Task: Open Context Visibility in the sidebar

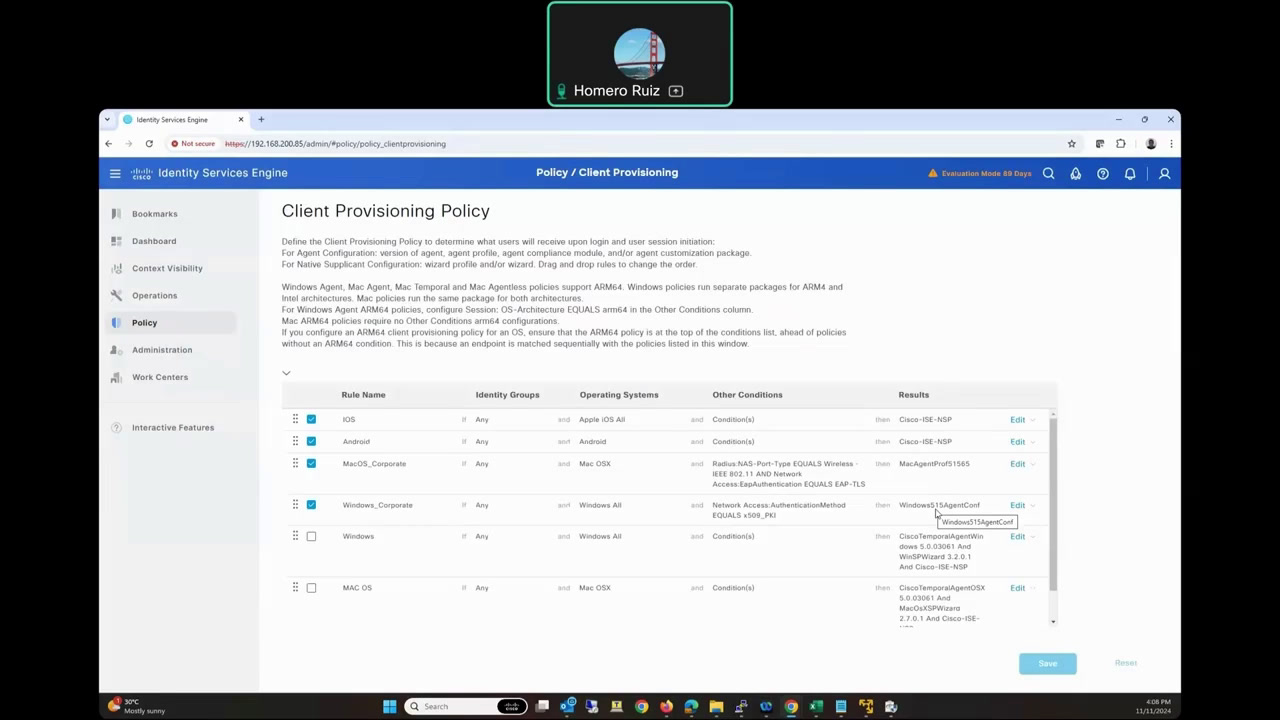Action: [169, 268]
